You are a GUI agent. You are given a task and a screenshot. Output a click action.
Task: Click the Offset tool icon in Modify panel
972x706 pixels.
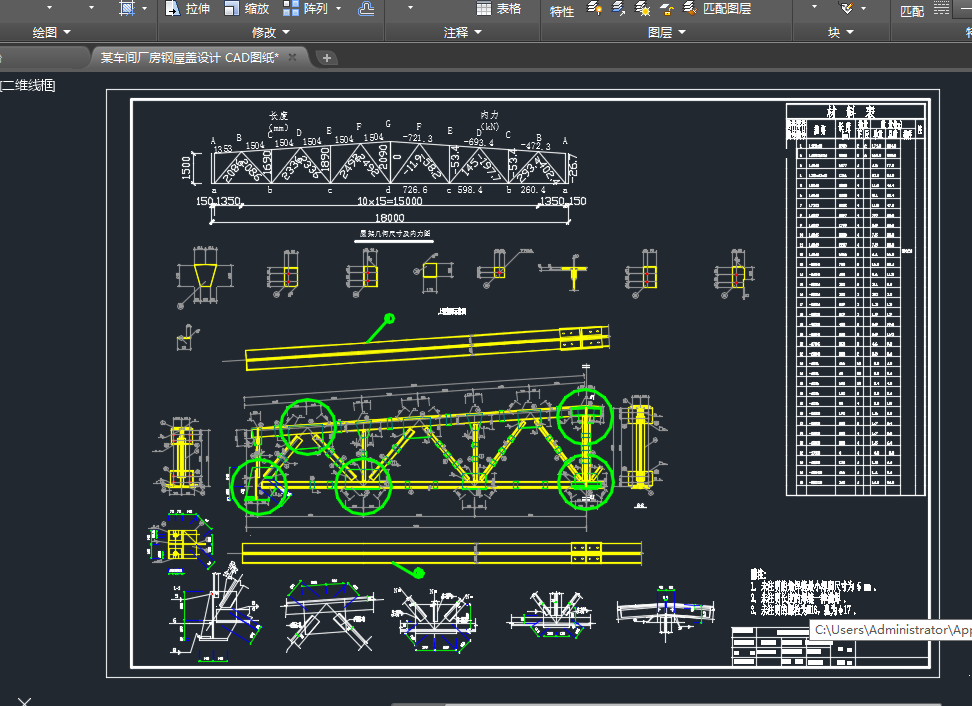[366, 8]
